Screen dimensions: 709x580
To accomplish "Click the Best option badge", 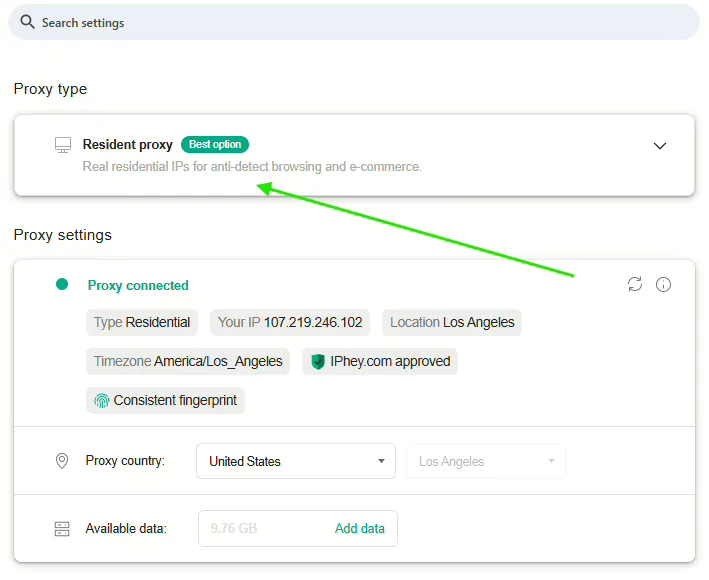I will pos(215,144).
